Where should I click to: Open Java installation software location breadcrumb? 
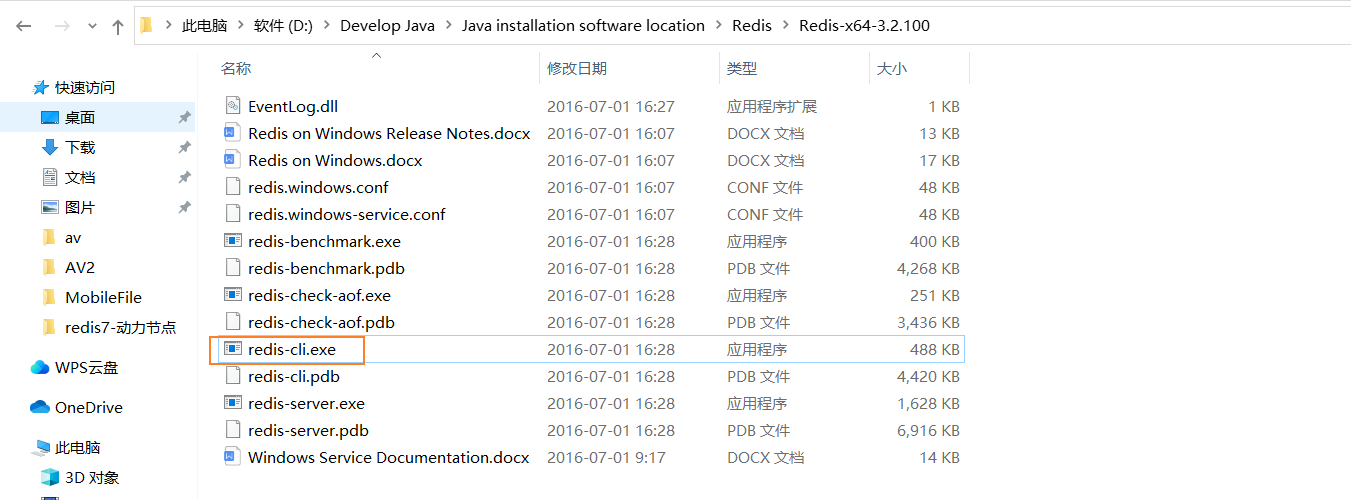tap(583, 25)
